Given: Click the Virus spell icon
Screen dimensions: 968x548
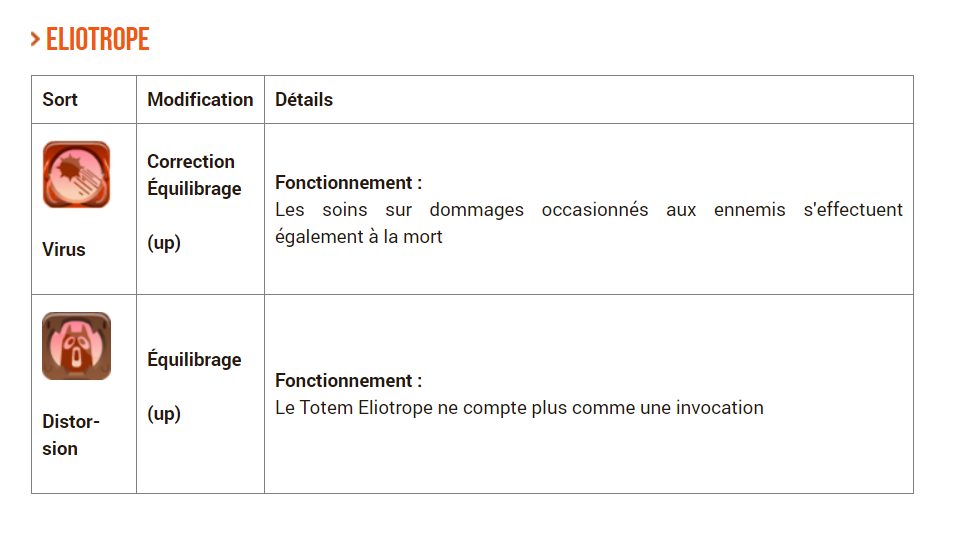Looking at the screenshot, I should 77,175.
